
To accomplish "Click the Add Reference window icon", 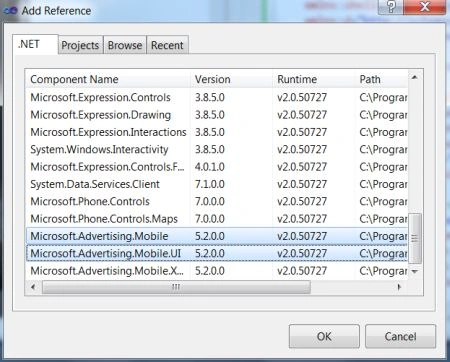I will click(x=10, y=11).
